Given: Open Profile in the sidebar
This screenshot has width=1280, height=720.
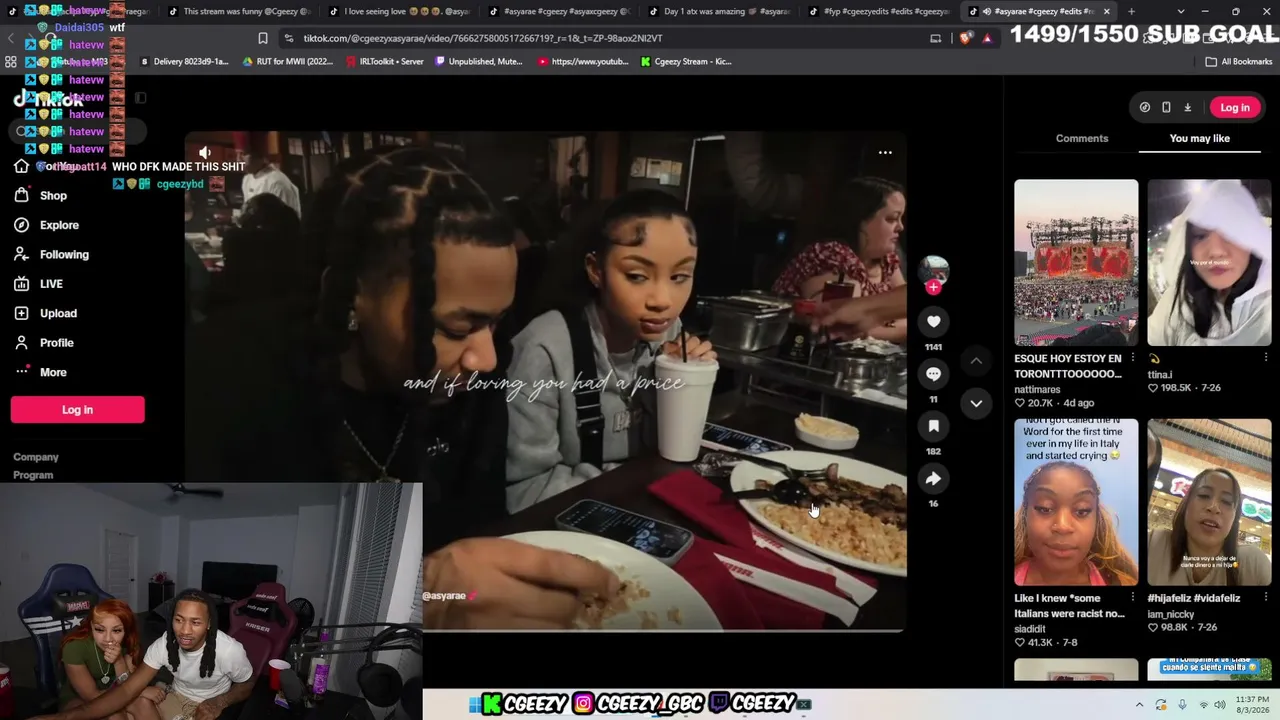Looking at the screenshot, I should click(x=57, y=343).
